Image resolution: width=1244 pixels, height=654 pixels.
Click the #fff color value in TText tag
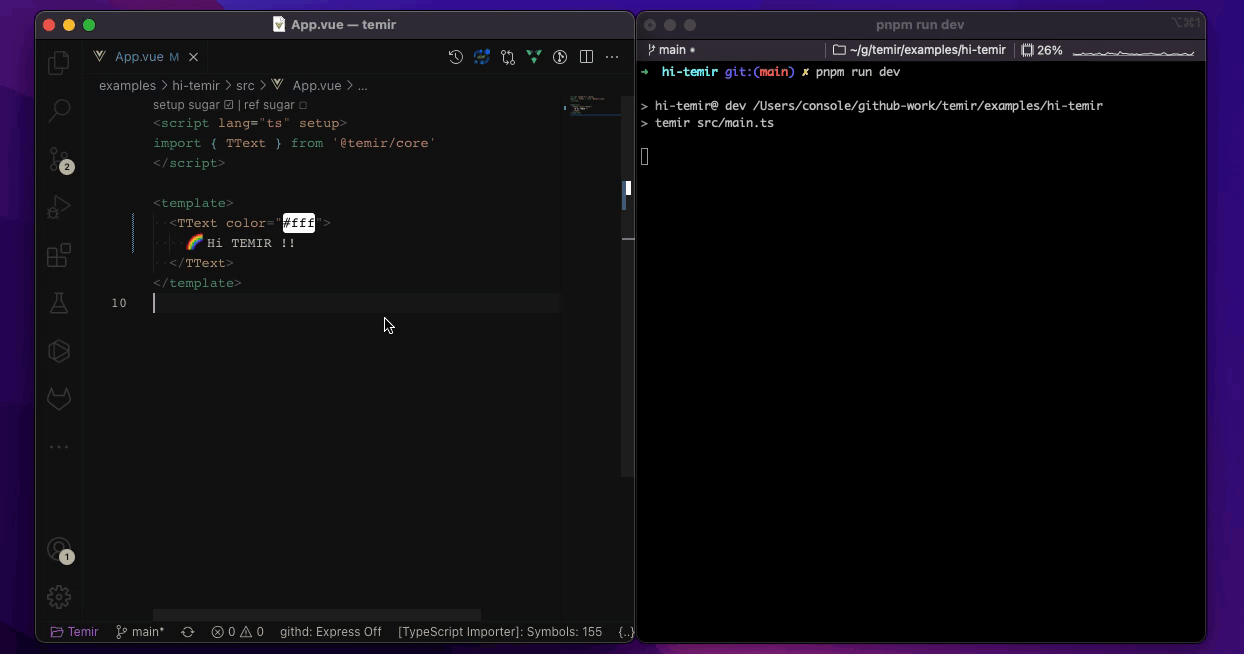point(299,223)
